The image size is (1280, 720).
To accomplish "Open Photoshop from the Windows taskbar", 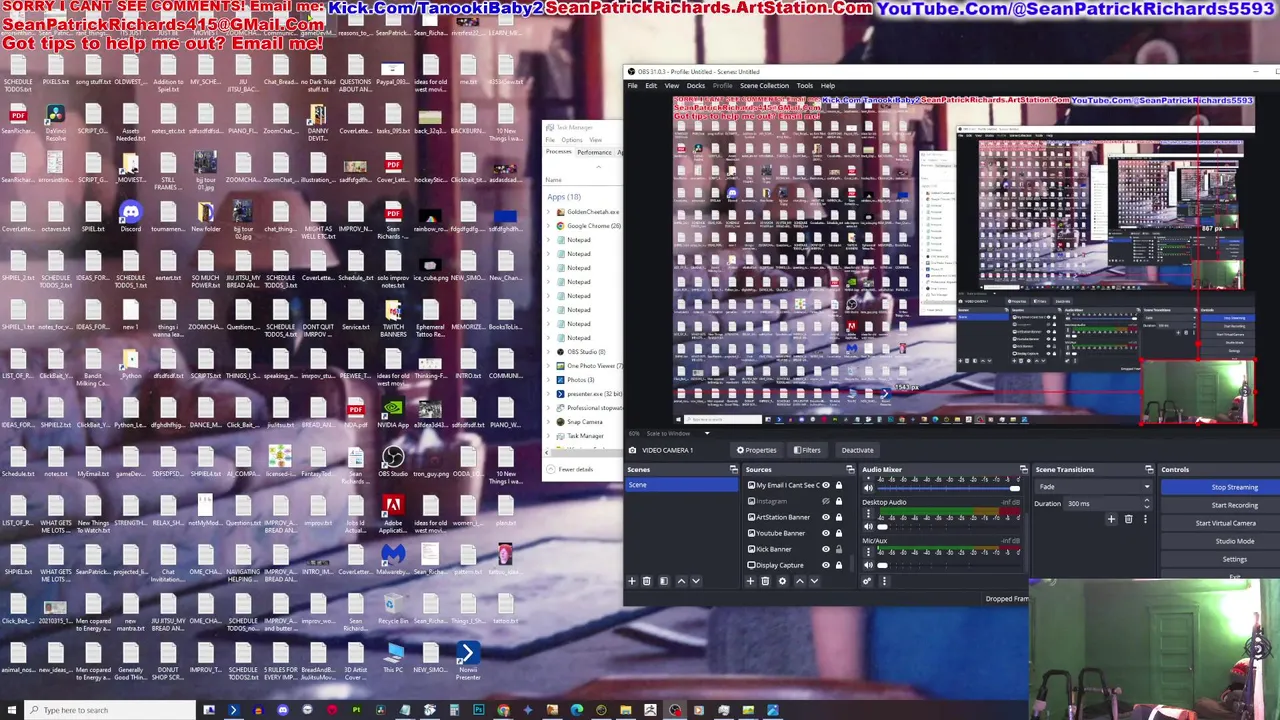I will (x=478, y=710).
